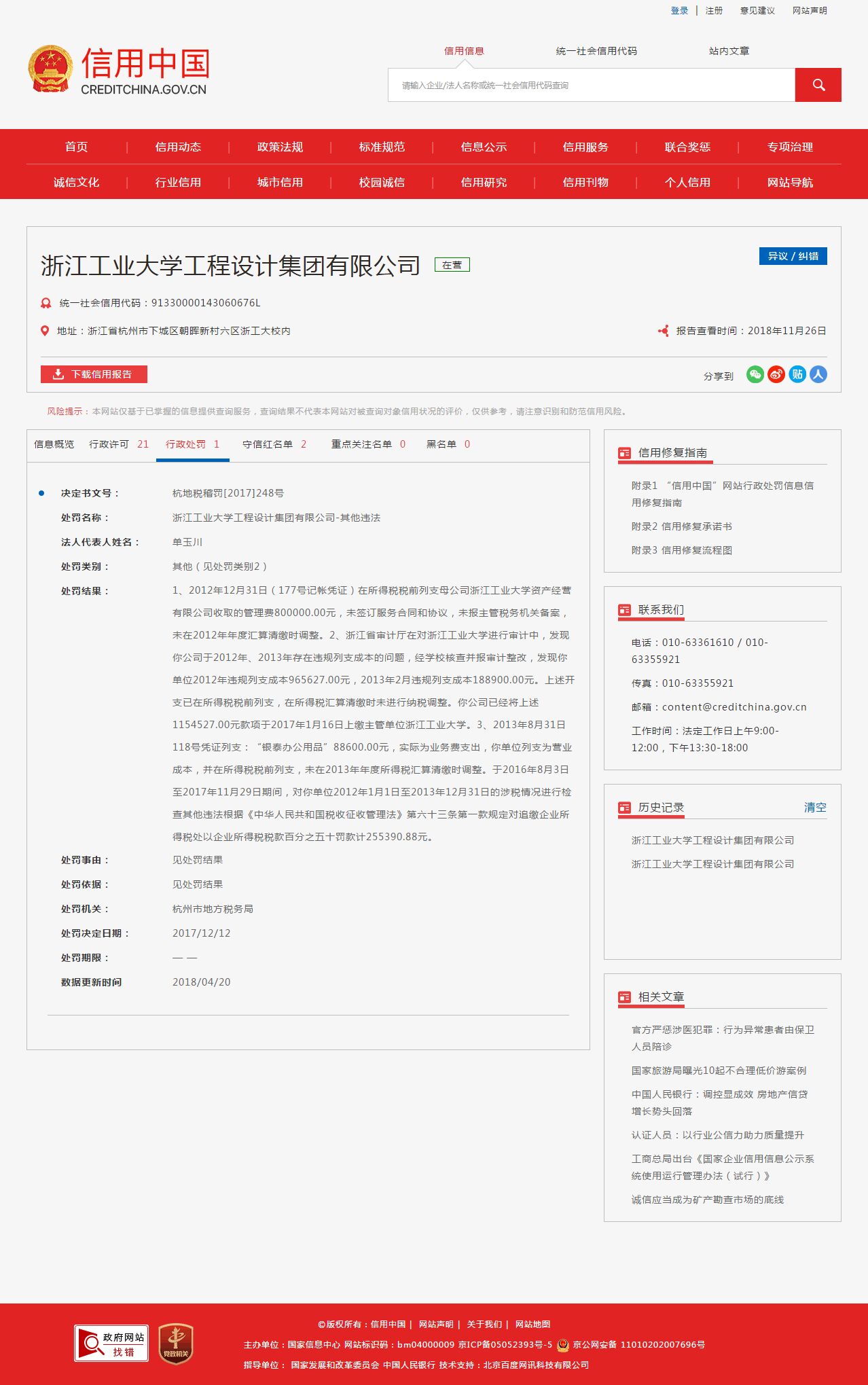Share to Tieba using 贴 icon
This screenshot has width=868, height=1385.
[797, 374]
